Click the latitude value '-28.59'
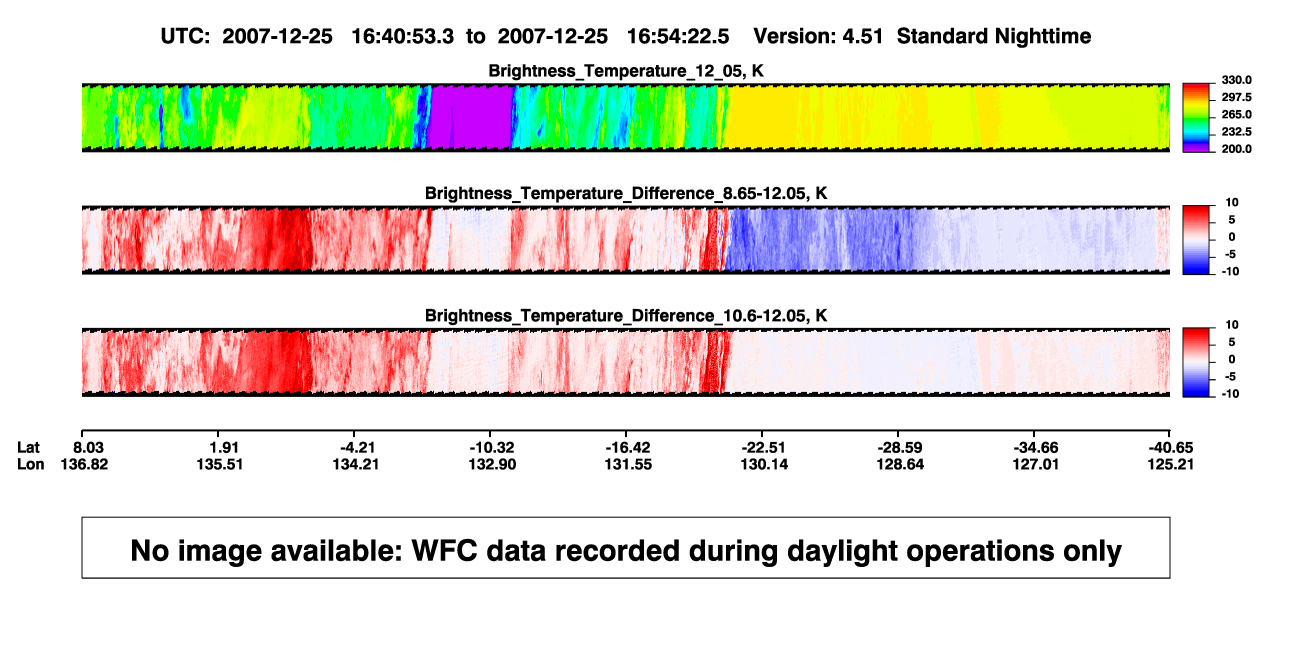The image size is (1300, 667). 898,447
